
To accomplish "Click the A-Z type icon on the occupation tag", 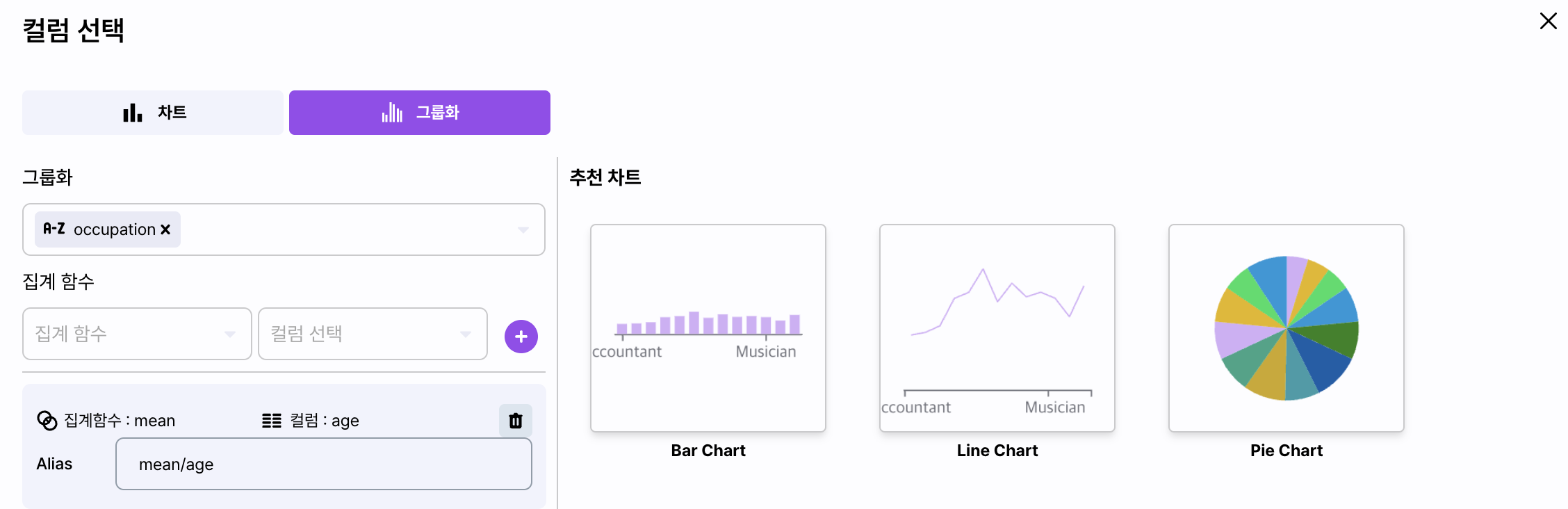I will pos(54,229).
